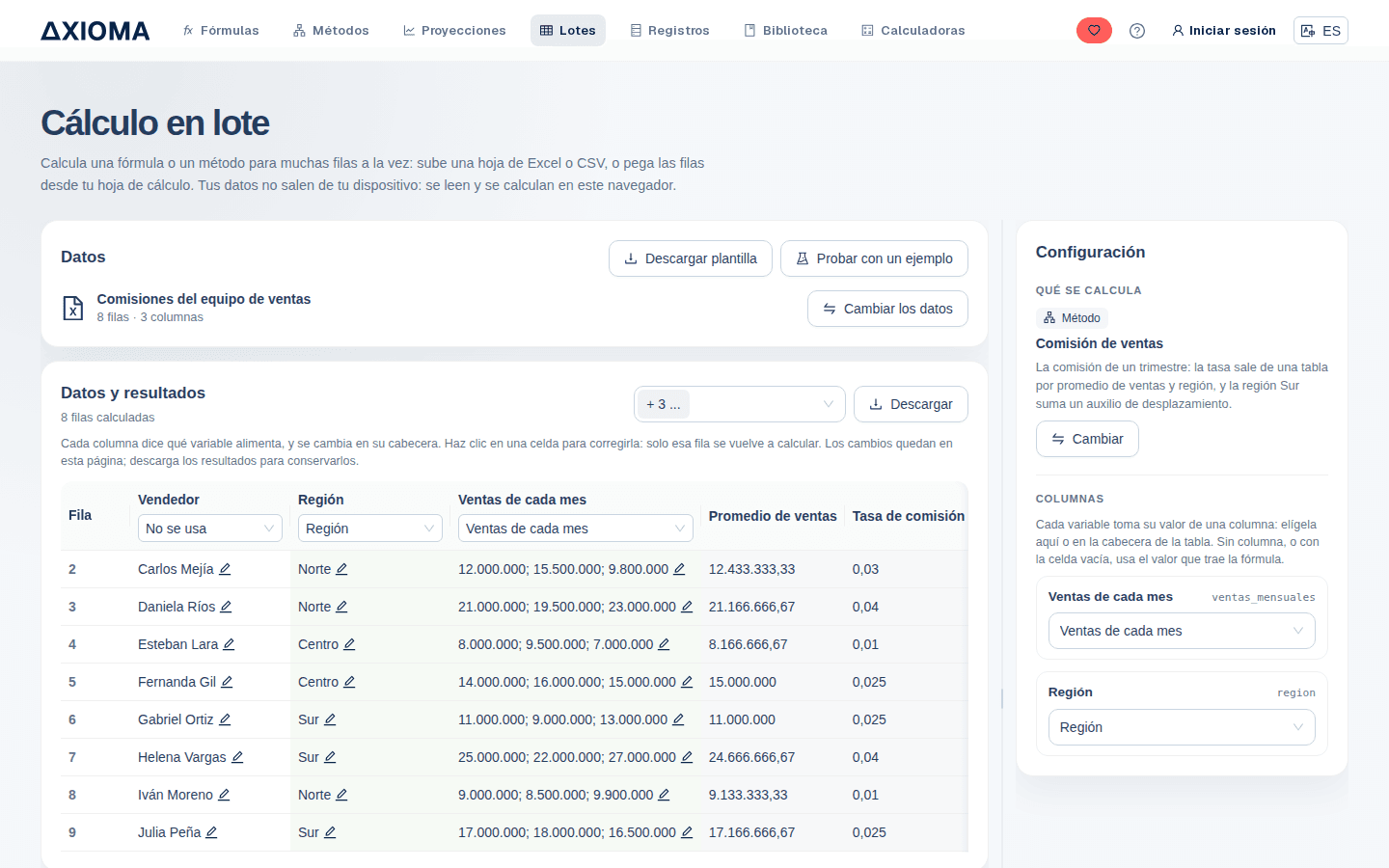Image resolution: width=1389 pixels, height=868 pixels.
Task: Click pencil next to Julia Peña
Action: [211, 832]
